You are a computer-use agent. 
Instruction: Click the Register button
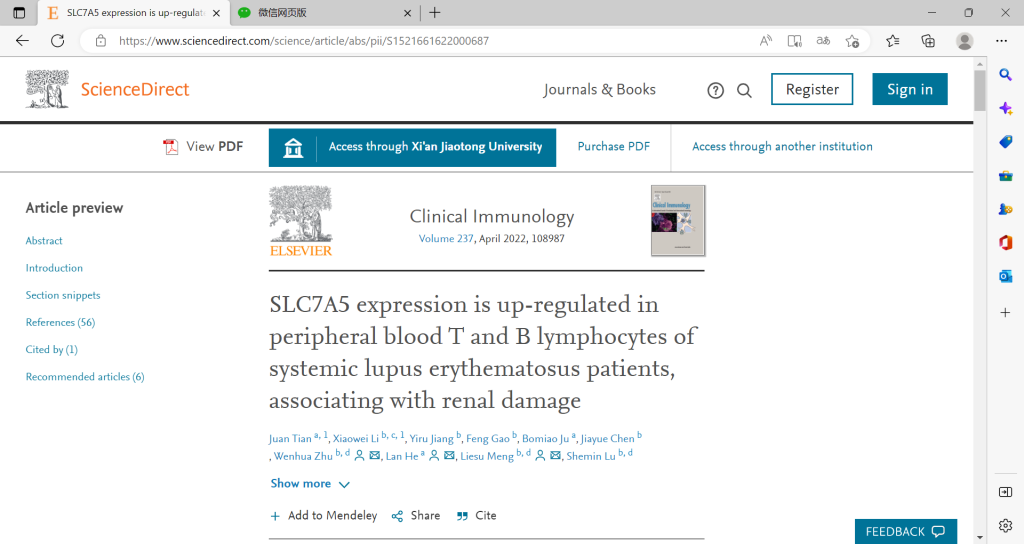(812, 89)
